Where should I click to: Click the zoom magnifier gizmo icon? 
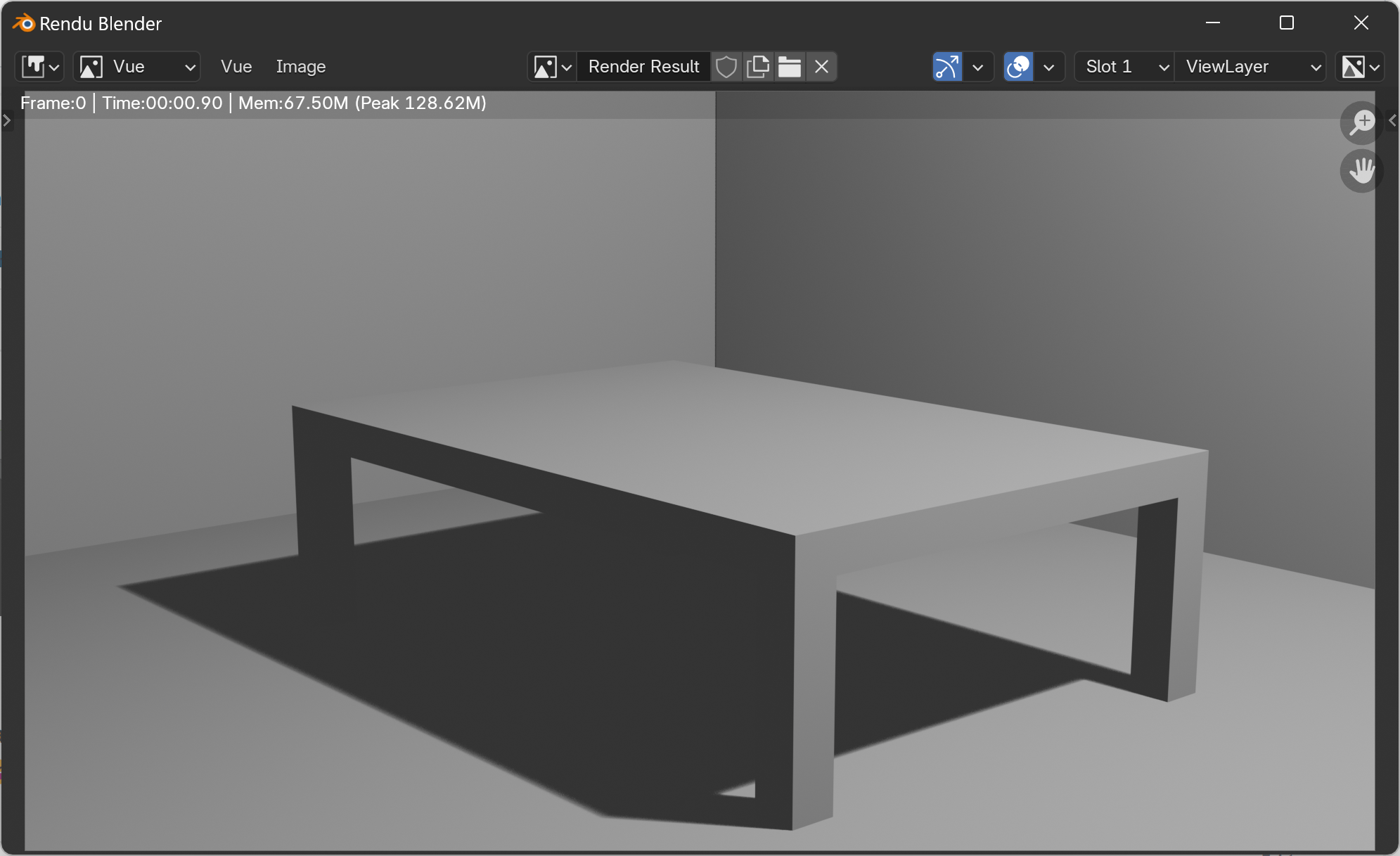pos(1361,122)
